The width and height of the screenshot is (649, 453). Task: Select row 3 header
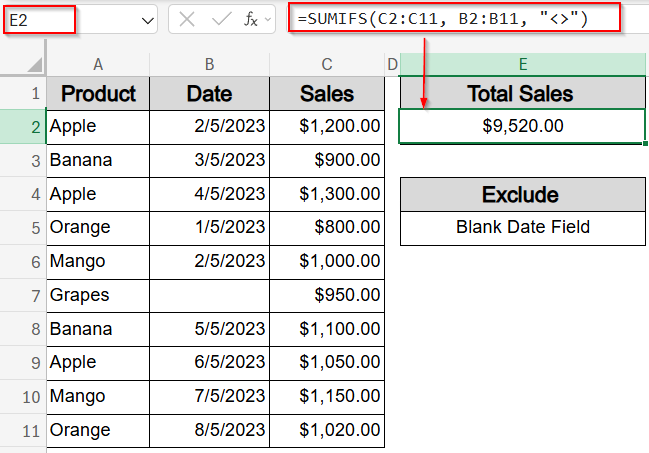(23, 161)
